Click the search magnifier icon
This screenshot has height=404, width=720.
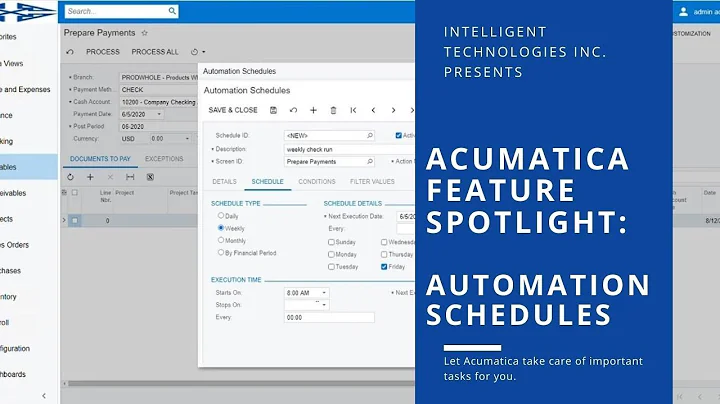(172, 11)
